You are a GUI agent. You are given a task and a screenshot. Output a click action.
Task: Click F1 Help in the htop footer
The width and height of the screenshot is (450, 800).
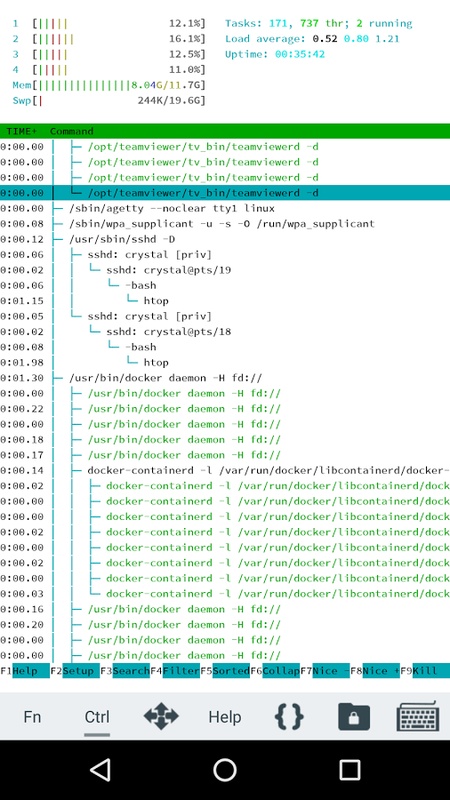click(25, 670)
